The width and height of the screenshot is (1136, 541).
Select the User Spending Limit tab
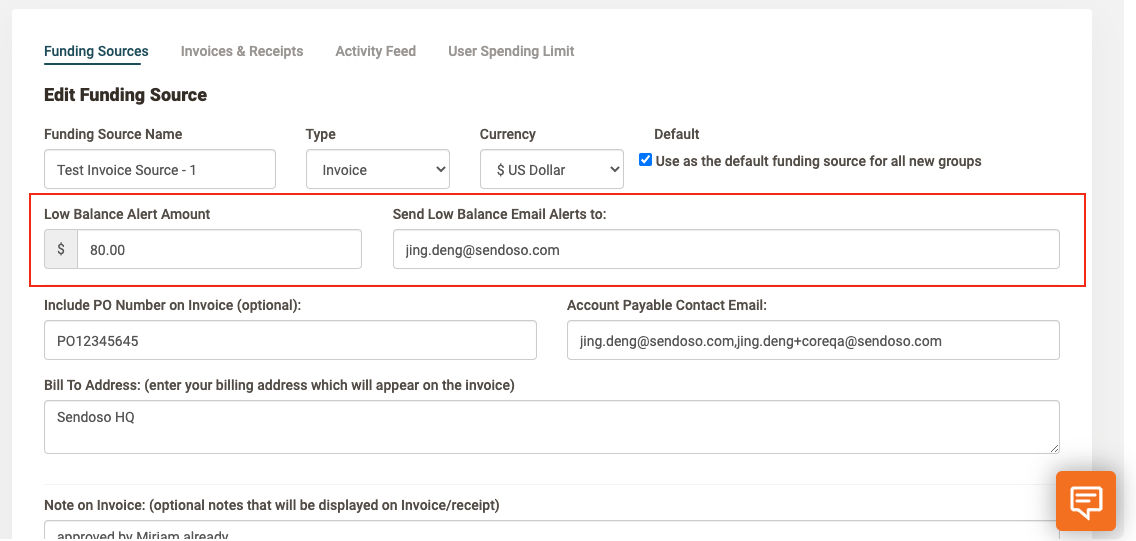(x=511, y=51)
